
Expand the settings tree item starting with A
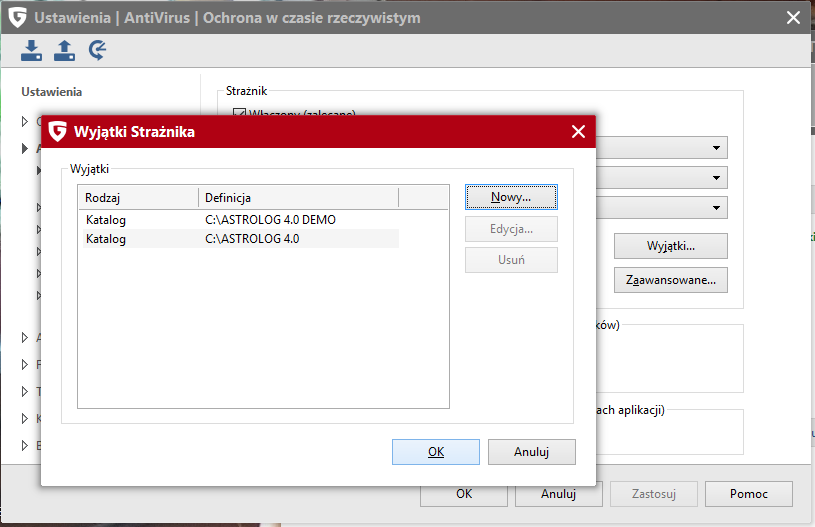pyautogui.click(x=24, y=338)
